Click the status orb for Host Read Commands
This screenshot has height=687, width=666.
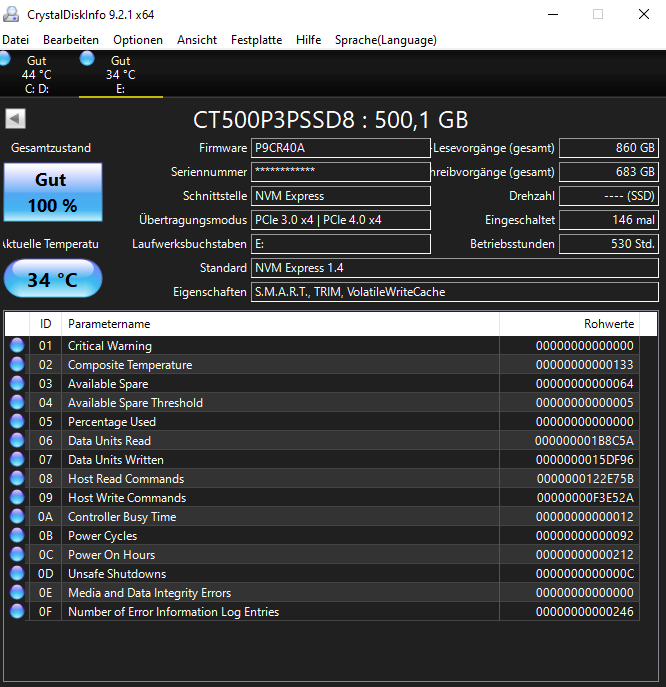pyautogui.click(x=17, y=478)
